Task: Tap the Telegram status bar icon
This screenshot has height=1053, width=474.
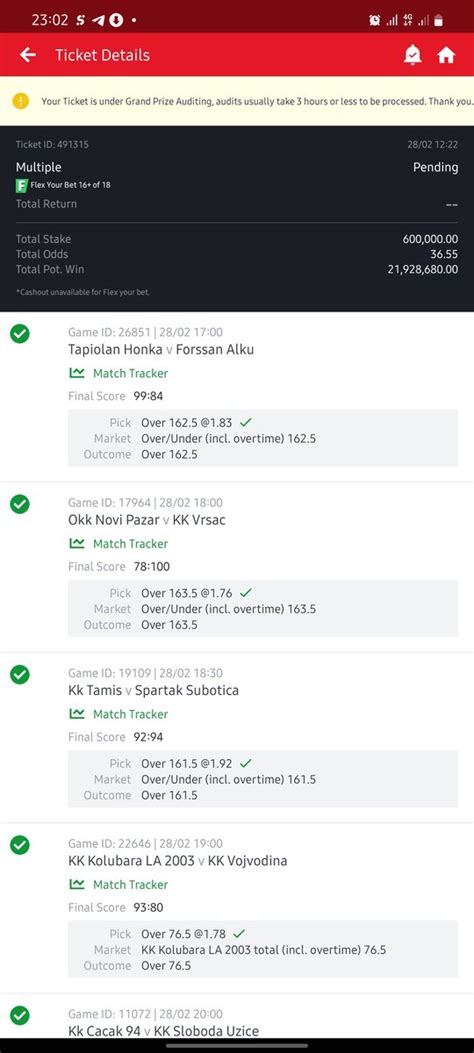Action: pyautogui.click(x=99, y=20)
